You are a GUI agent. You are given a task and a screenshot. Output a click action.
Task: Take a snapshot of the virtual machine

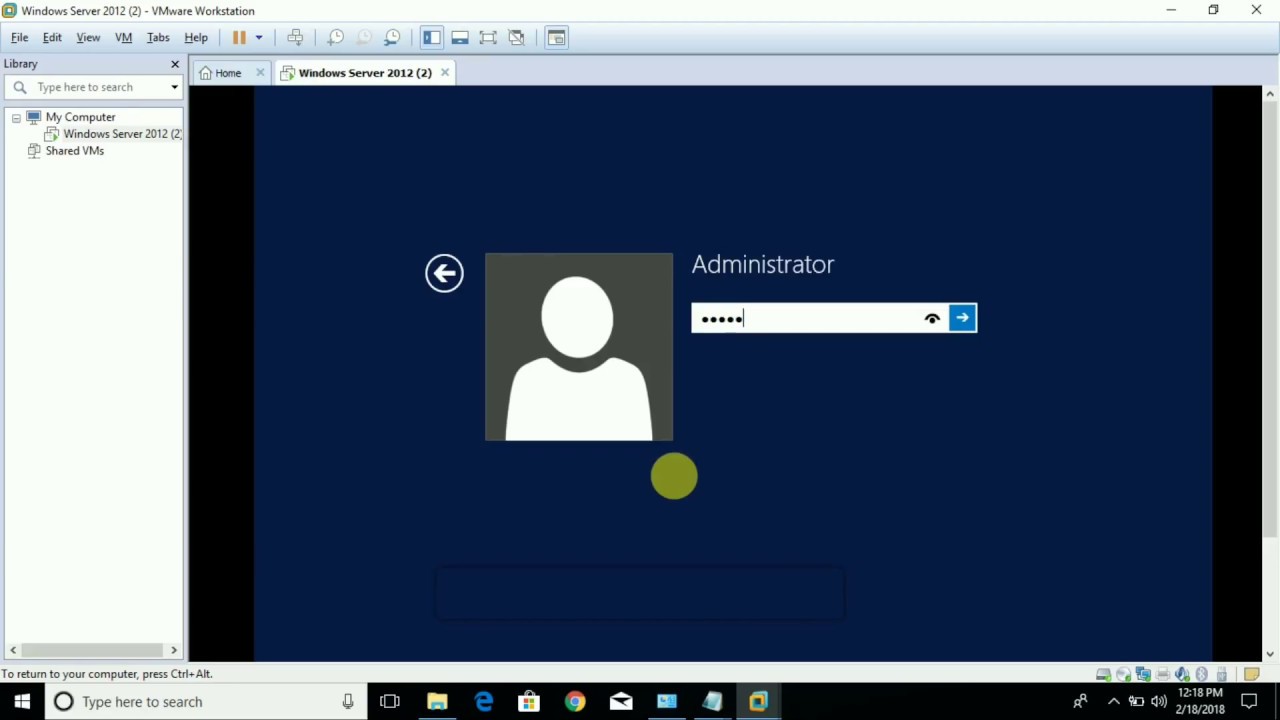pyautogui.click(x=336, y=37)
